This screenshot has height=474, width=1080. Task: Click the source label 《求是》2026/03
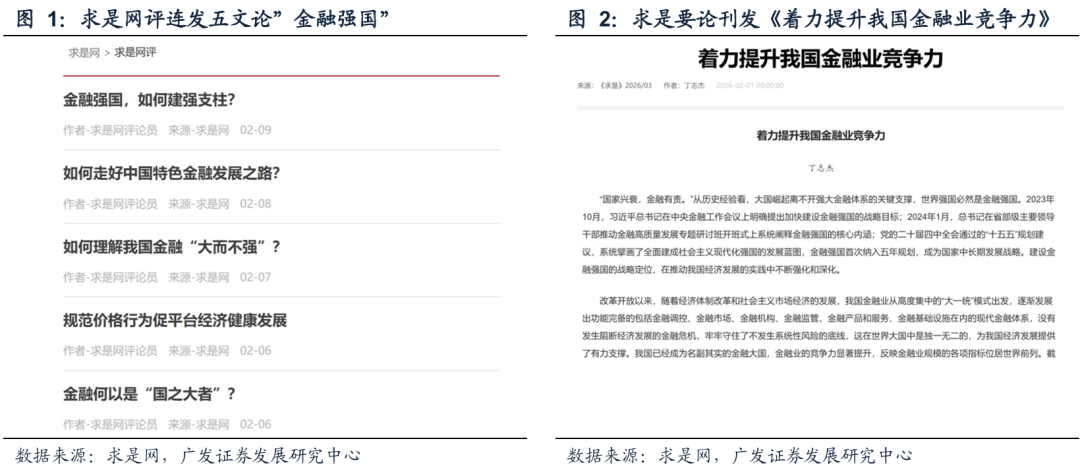[x=614, y=87]
